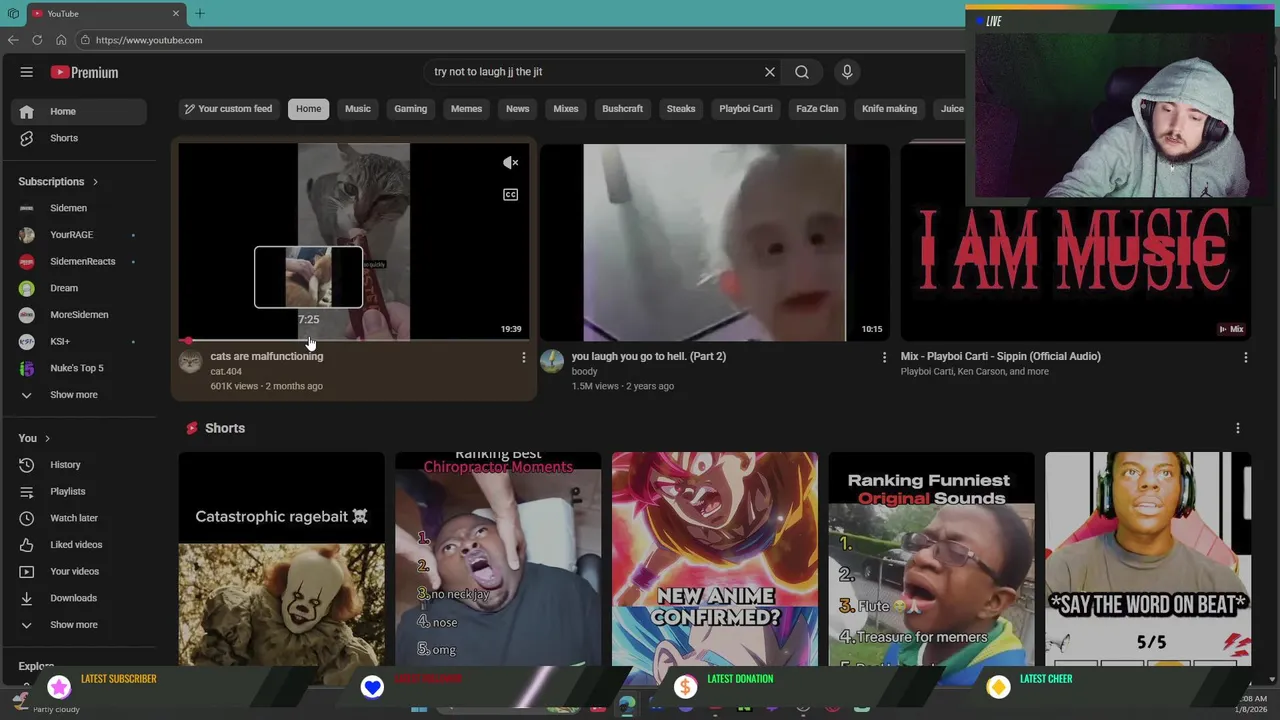Open the Sidemen subscription channel
The height and width of the screenshot is (720, 1280).
[x=79, y=208]
